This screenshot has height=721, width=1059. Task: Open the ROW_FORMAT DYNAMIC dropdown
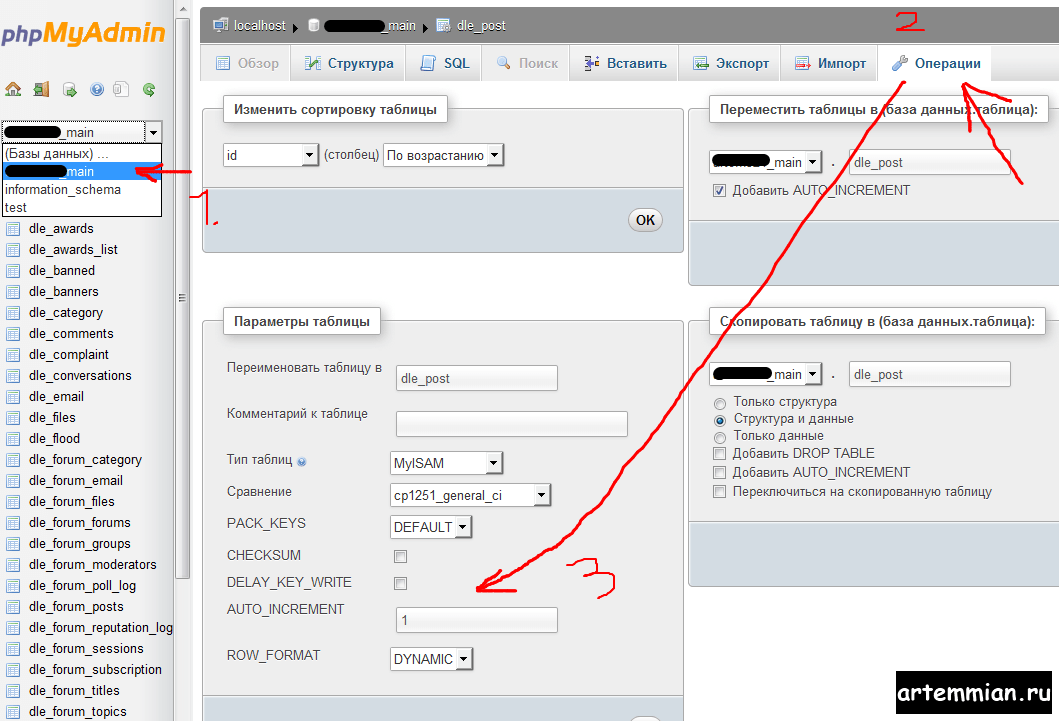pyautogui.click(x=431, y=660)
